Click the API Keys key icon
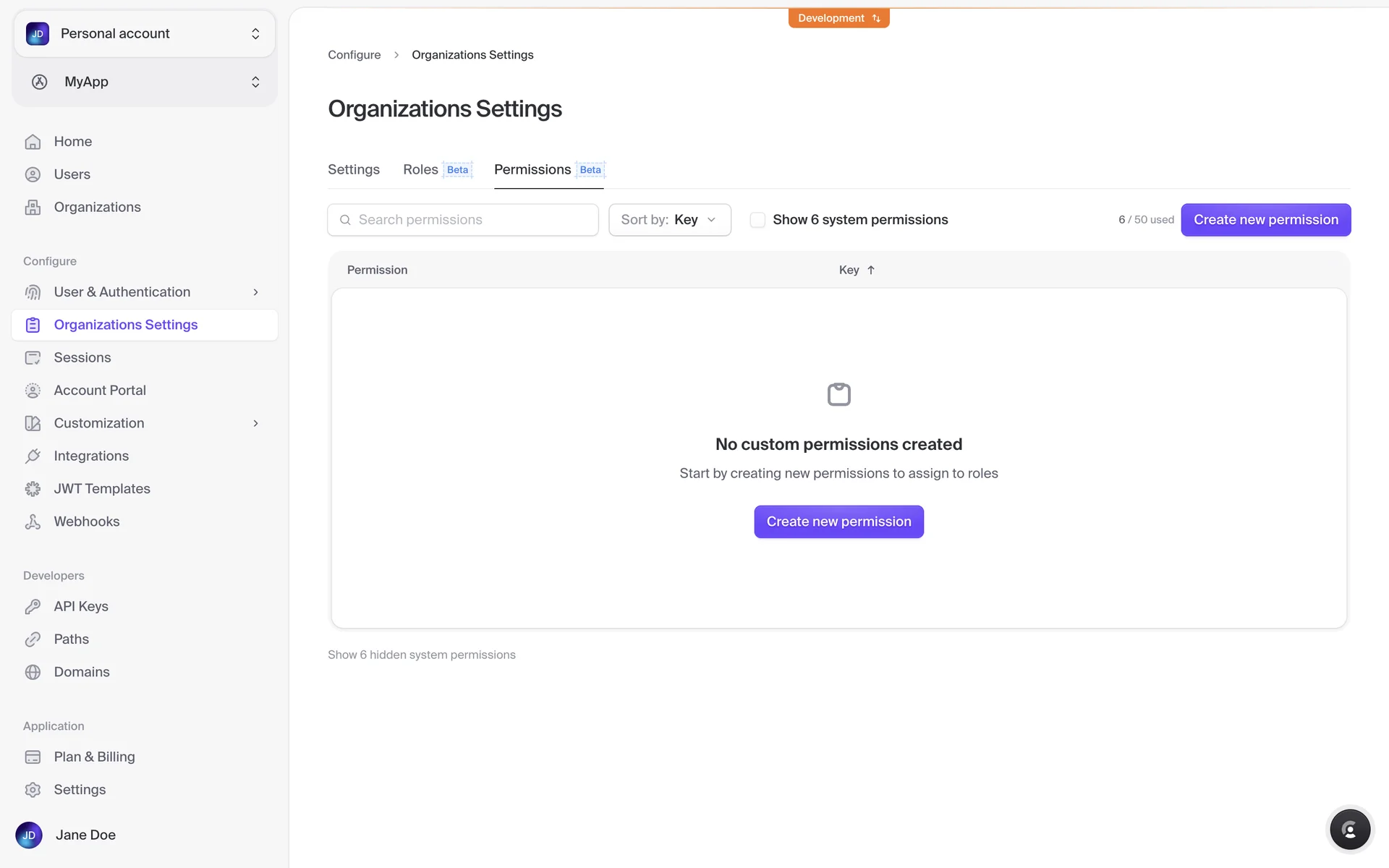 pyautogui.click(x=33, y=606)
